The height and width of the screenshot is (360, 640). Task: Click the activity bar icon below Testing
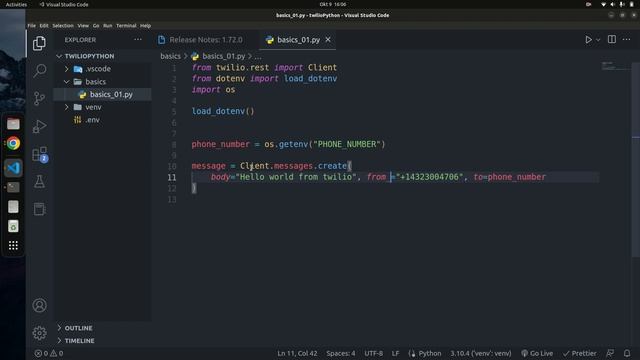(x=39, y=209)
